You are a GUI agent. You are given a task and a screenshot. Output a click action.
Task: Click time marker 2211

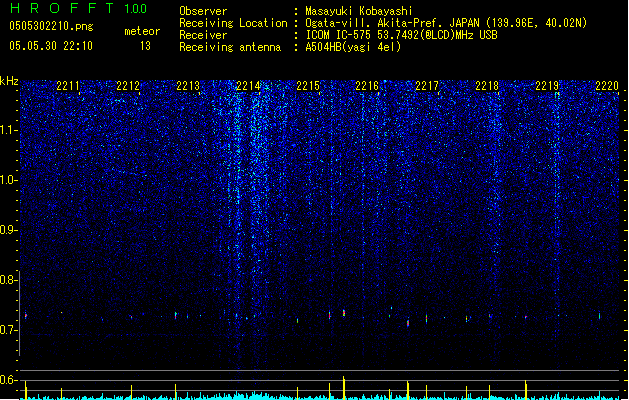[x=68, y=86]
